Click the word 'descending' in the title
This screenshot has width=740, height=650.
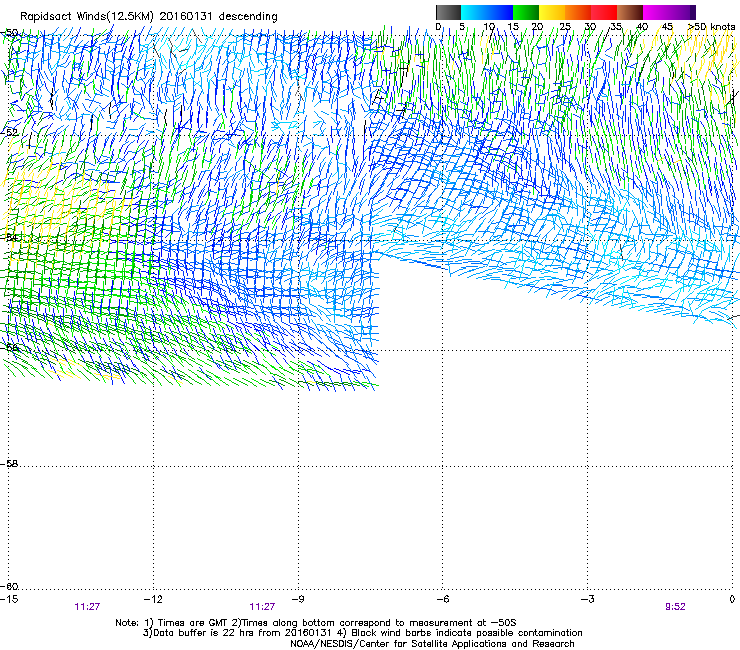[x=248, y=16]
